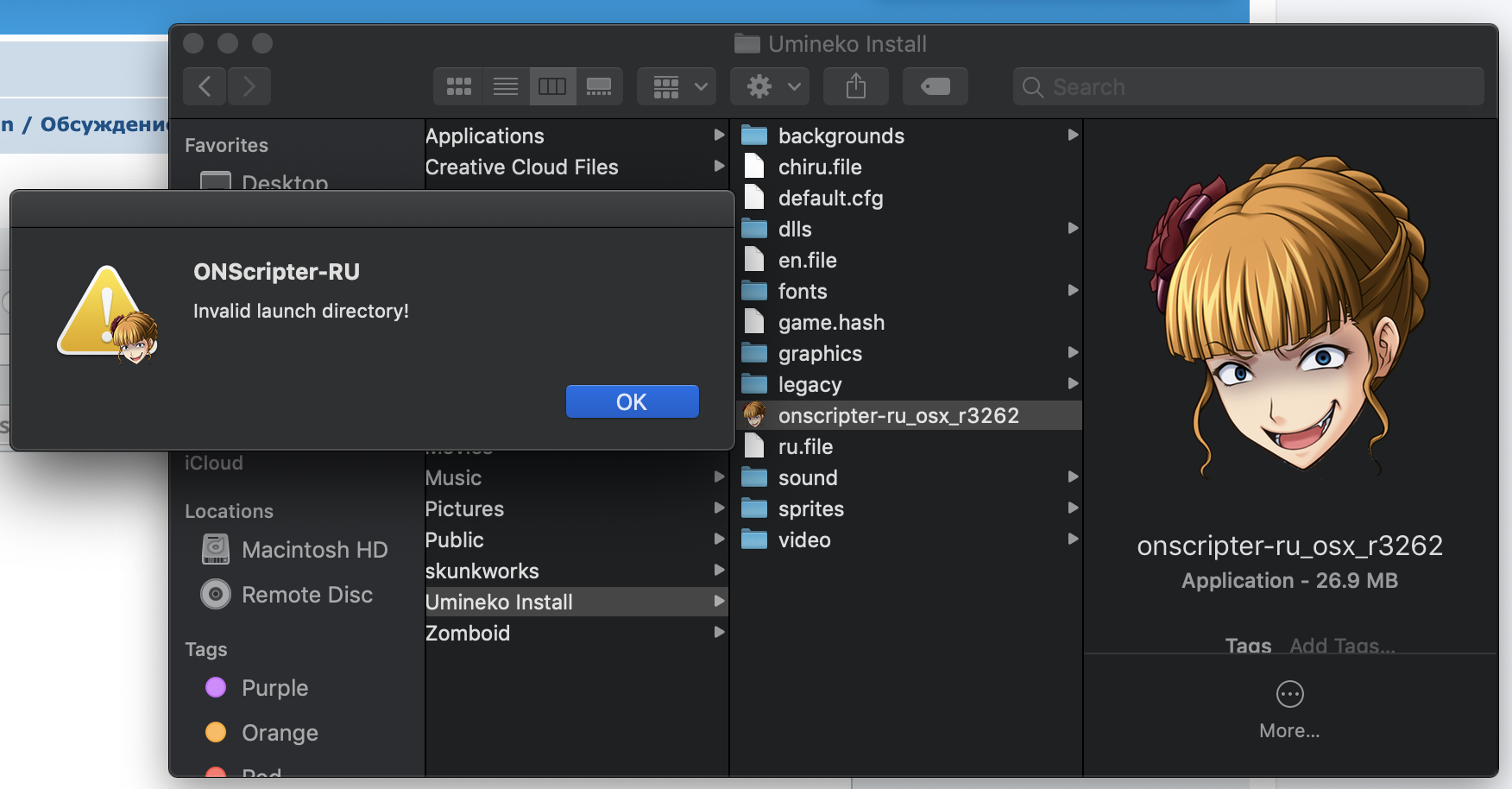Image resolution: width=1512 pixels, height=789 pixels.
Task: Select the dlls folder
Action: (906, 229)
